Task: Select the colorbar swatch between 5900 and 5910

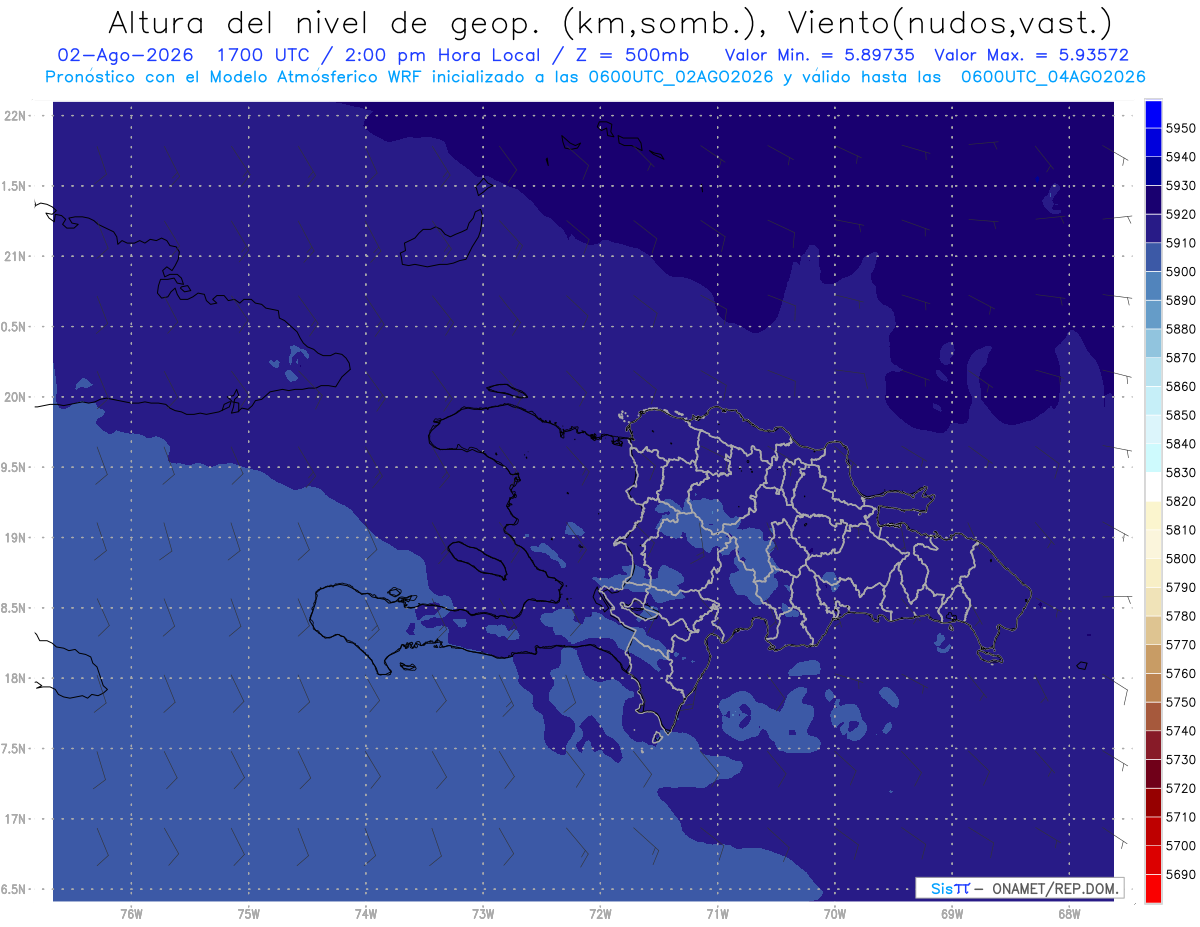Action: (1153, 257)
